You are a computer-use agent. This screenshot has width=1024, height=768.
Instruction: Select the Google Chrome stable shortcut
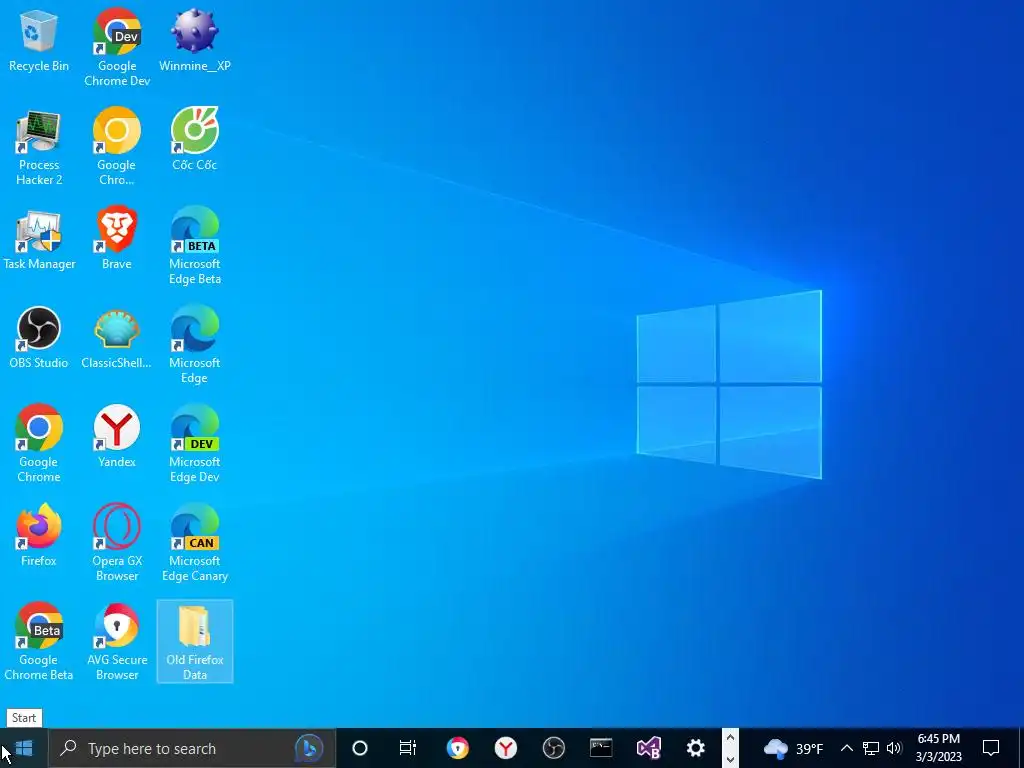click(x=39, y=444)
